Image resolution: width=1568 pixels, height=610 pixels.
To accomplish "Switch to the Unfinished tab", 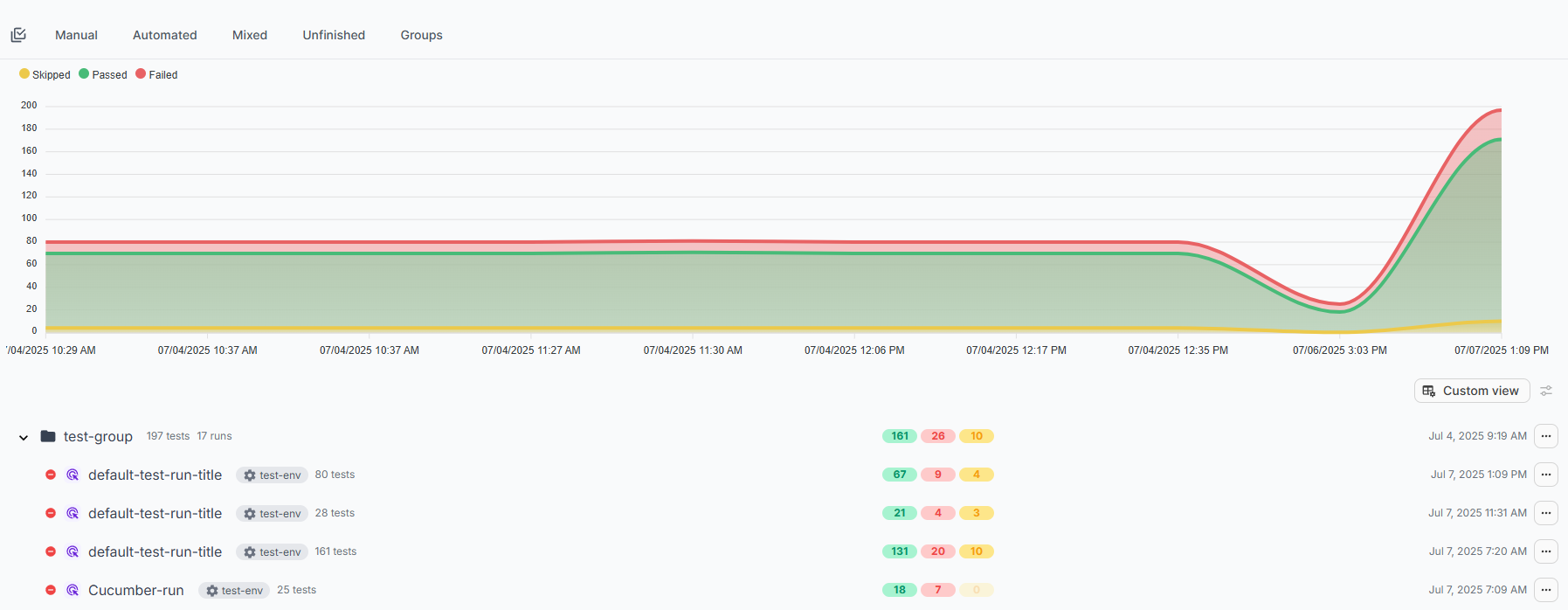I will click(334, 35).
